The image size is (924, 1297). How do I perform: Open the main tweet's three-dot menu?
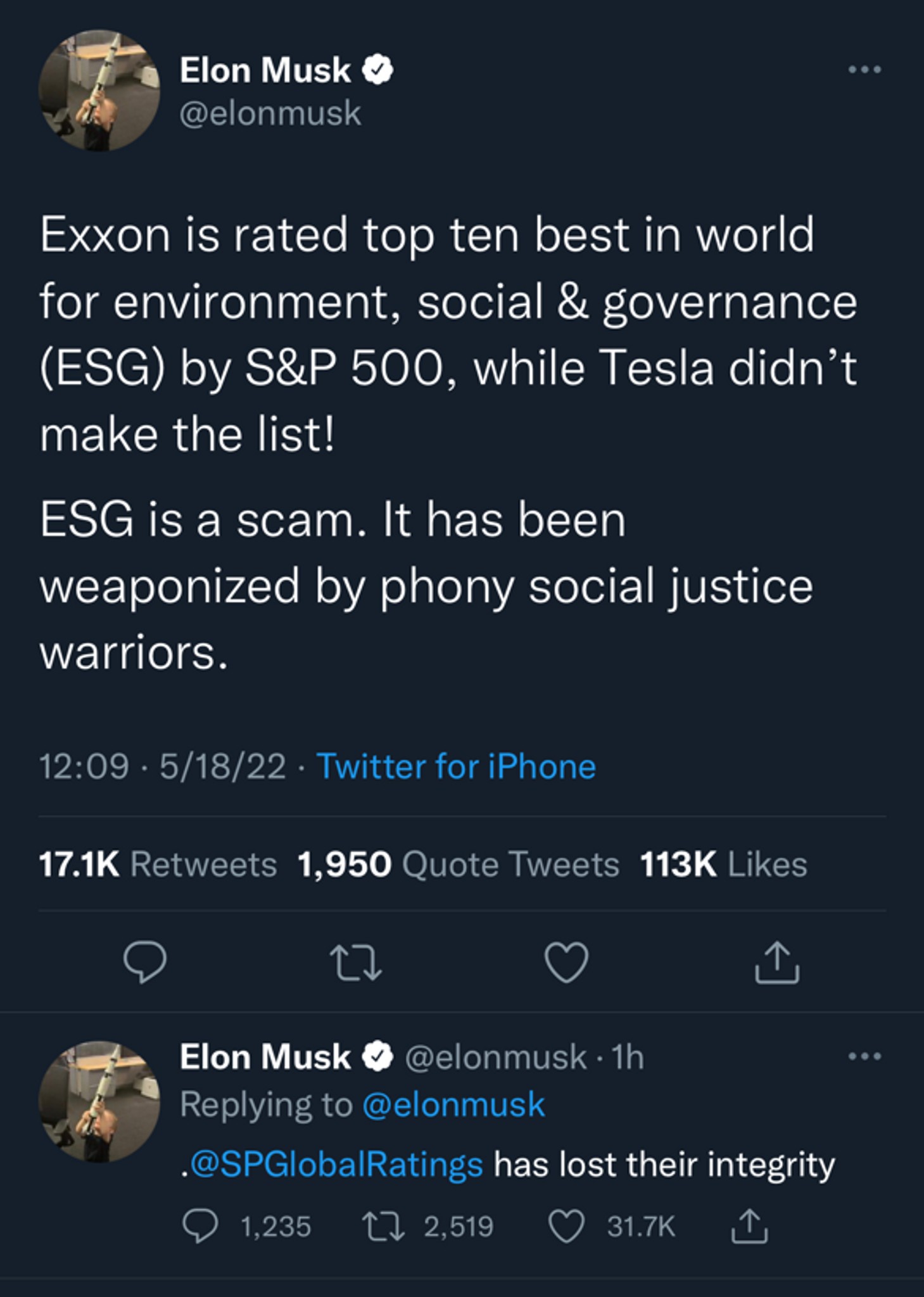pyautogui.click(x=864, y=70)
